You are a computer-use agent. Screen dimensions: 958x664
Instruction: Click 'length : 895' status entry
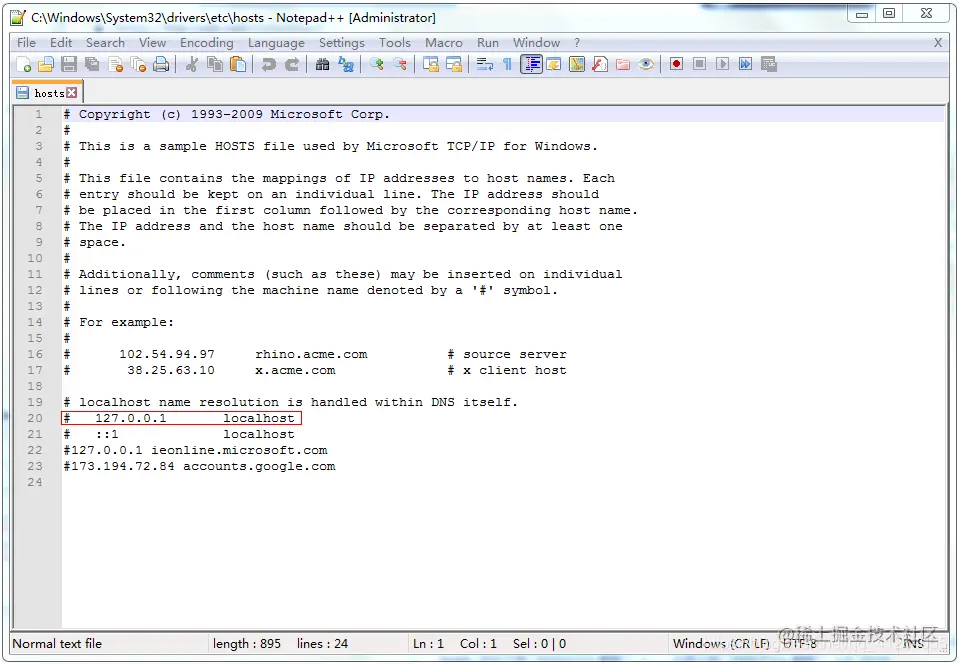(x=247, y=643)
